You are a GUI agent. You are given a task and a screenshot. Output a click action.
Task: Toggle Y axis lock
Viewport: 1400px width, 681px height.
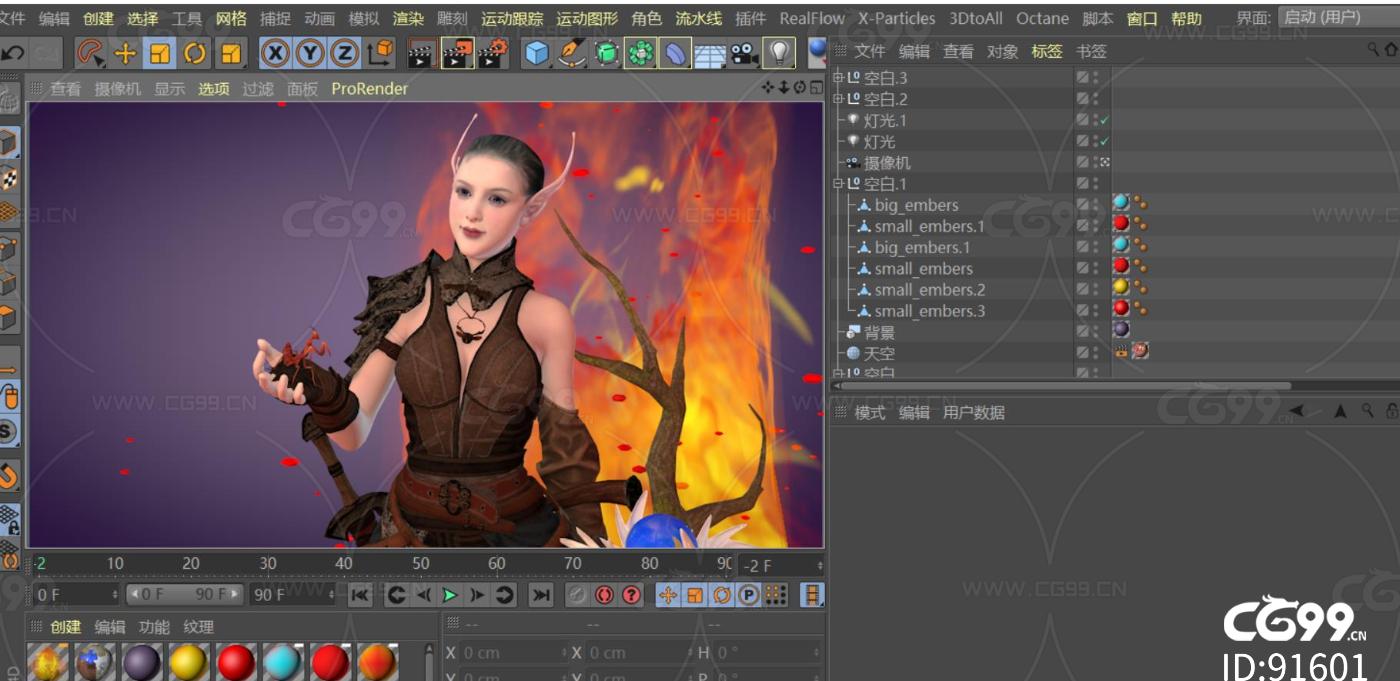pyautogui.click(x=310, y=53)
